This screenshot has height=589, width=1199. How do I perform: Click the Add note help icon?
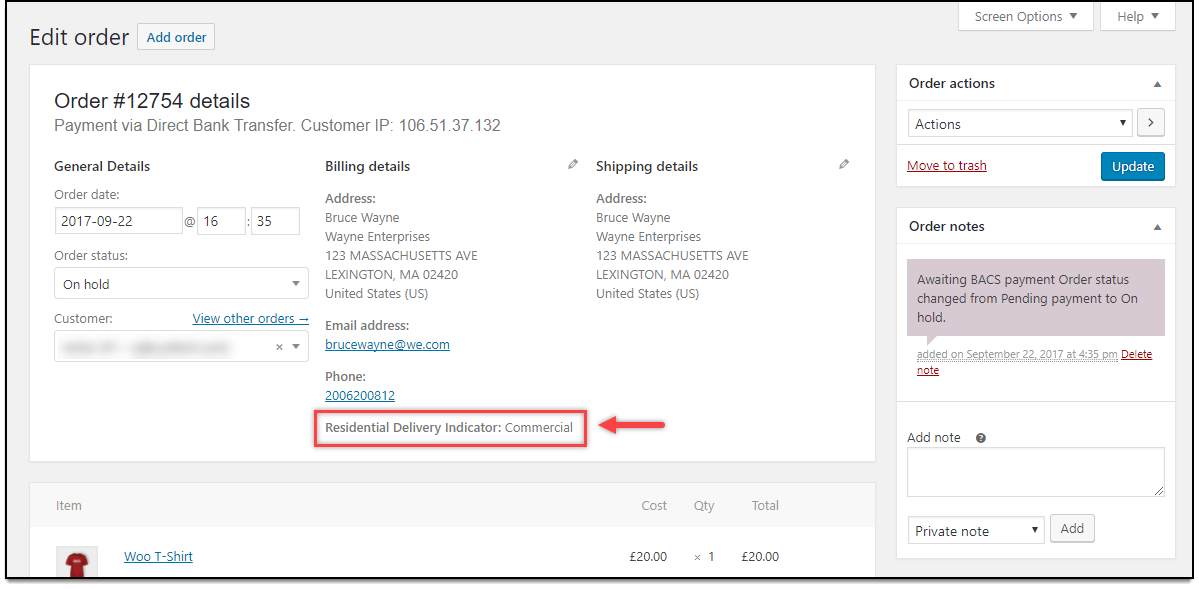[x=981, y=438]
